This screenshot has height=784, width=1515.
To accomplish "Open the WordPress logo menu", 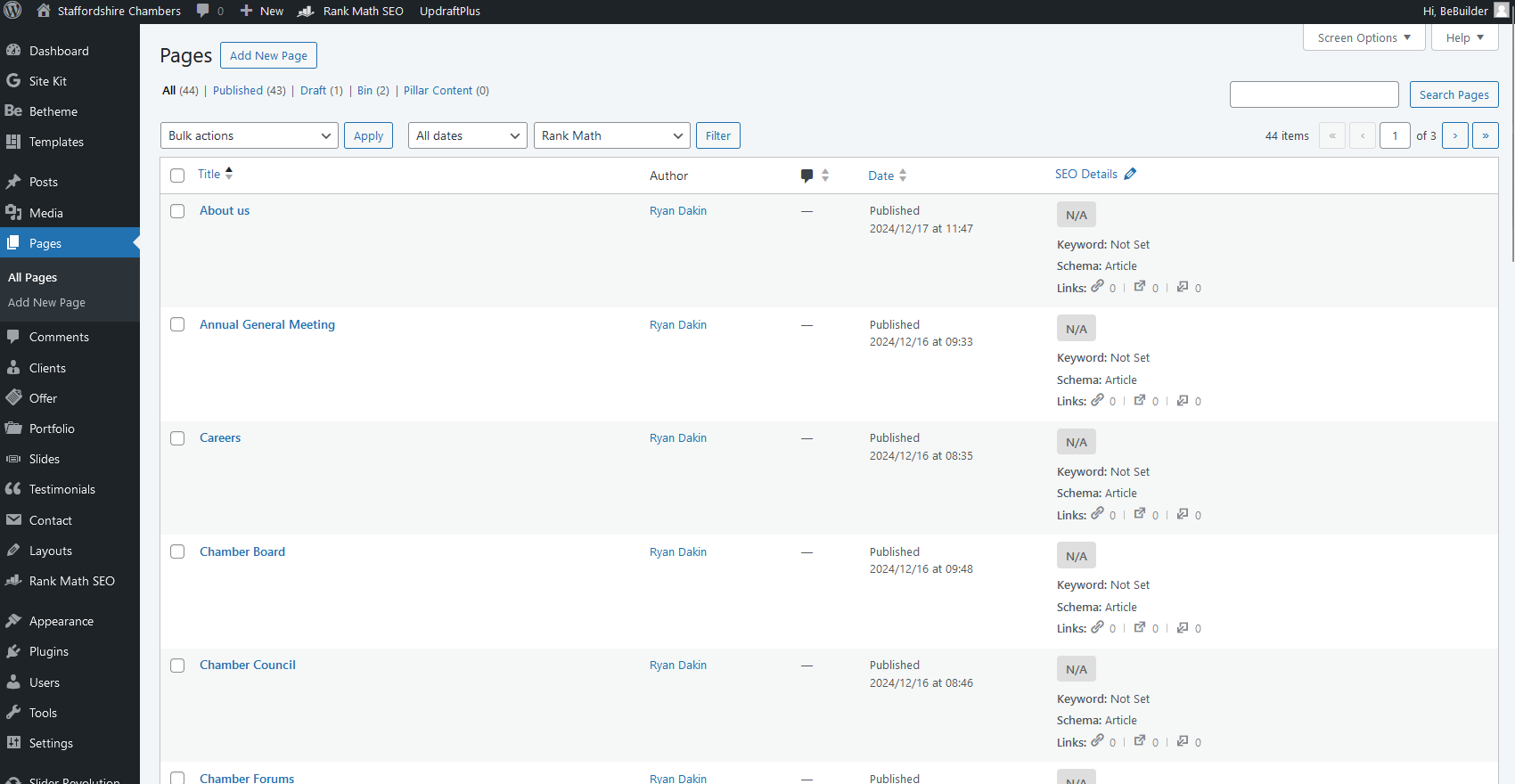I will 12,11.
